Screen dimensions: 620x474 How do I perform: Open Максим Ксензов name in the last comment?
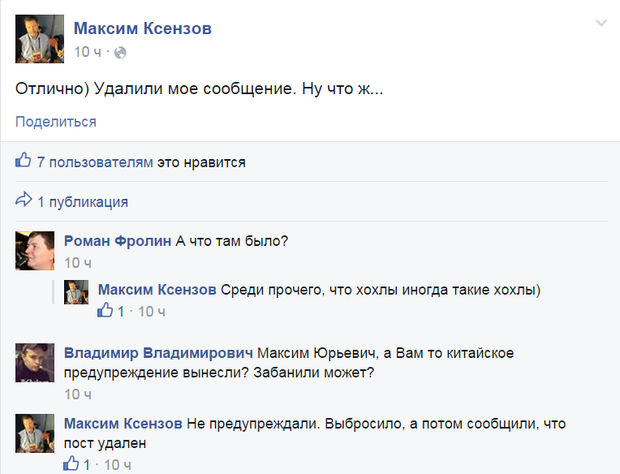point(123,424)
